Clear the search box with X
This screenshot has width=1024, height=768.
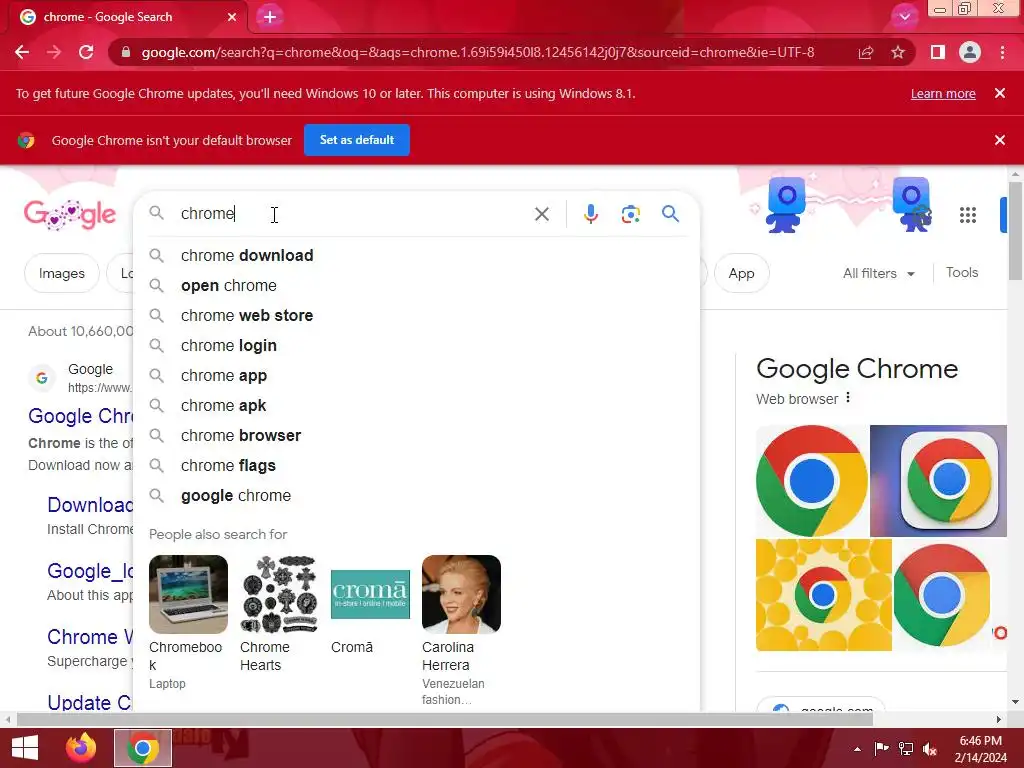(x=541, y=214)
